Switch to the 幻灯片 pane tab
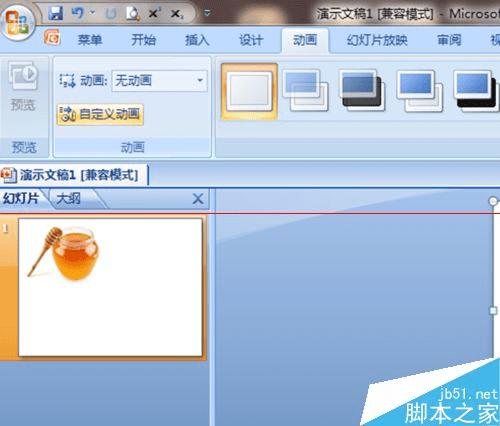This screenshot has height=426, width=500. 21,199
